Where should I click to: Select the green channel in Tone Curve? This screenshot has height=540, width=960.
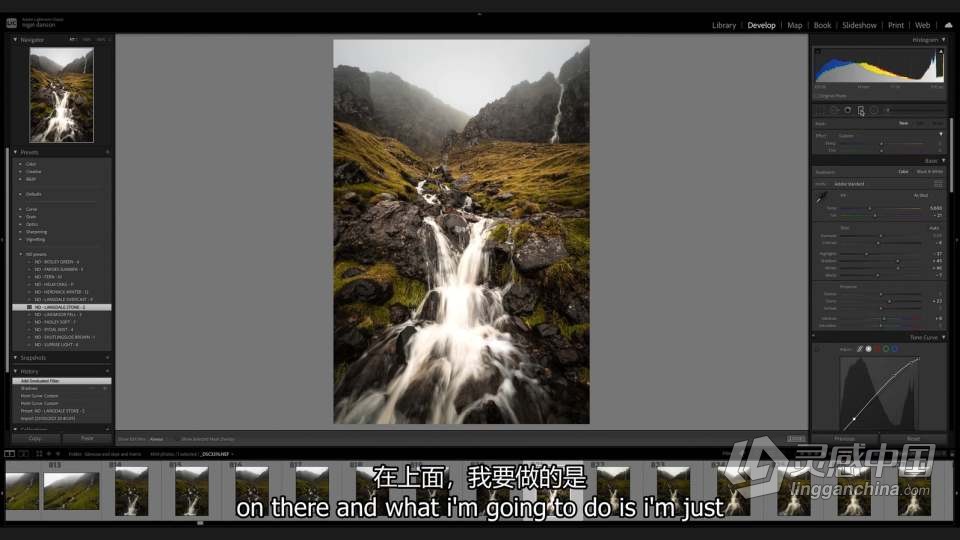click(x=886, y=349)
